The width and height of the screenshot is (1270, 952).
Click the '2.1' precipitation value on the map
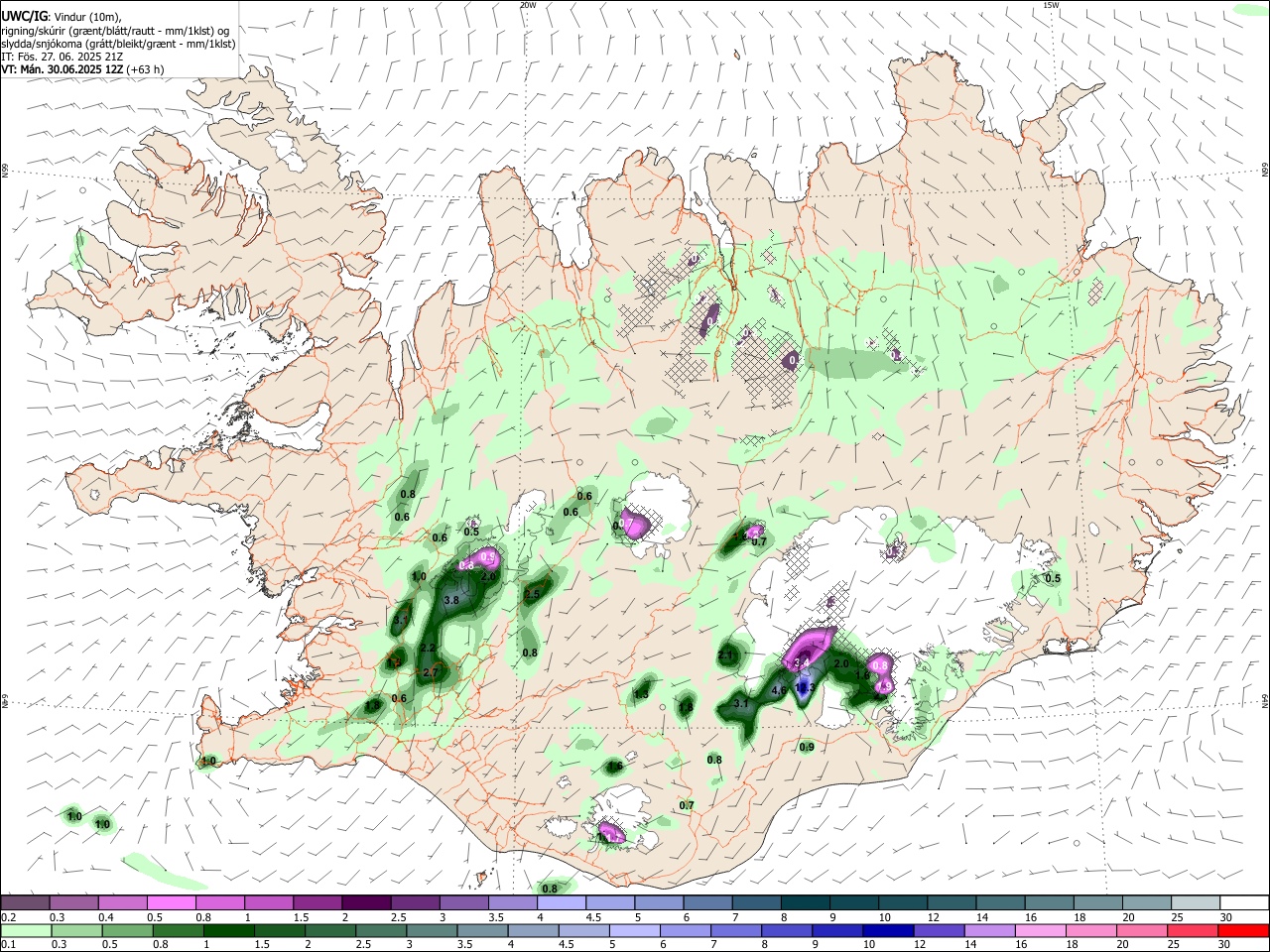(725, 655)
